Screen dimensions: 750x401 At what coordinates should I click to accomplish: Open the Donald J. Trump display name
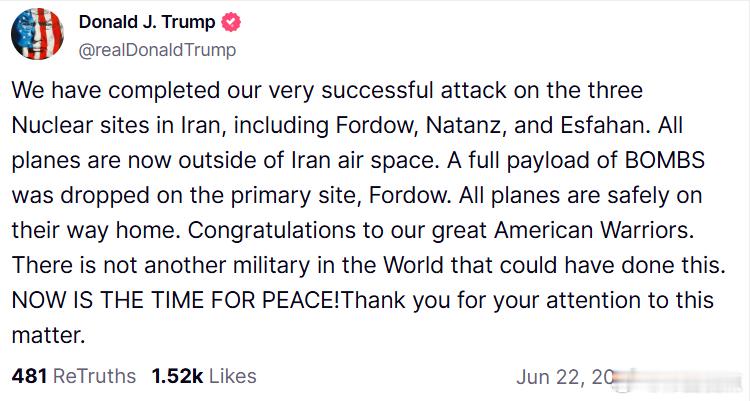147,22
